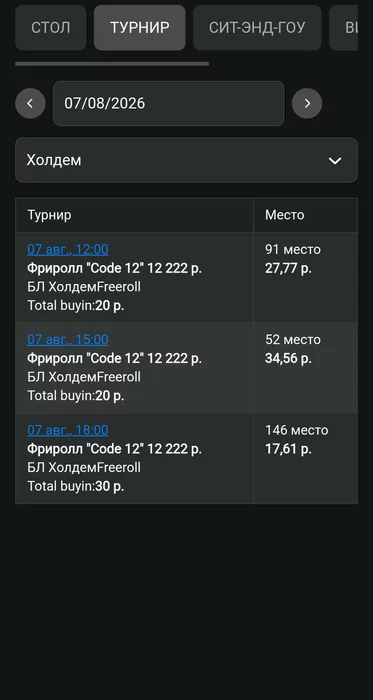Click the horizontal scrollbar under tabs
The height and width of the screenshot is (700, 373).
coord(112,64)
